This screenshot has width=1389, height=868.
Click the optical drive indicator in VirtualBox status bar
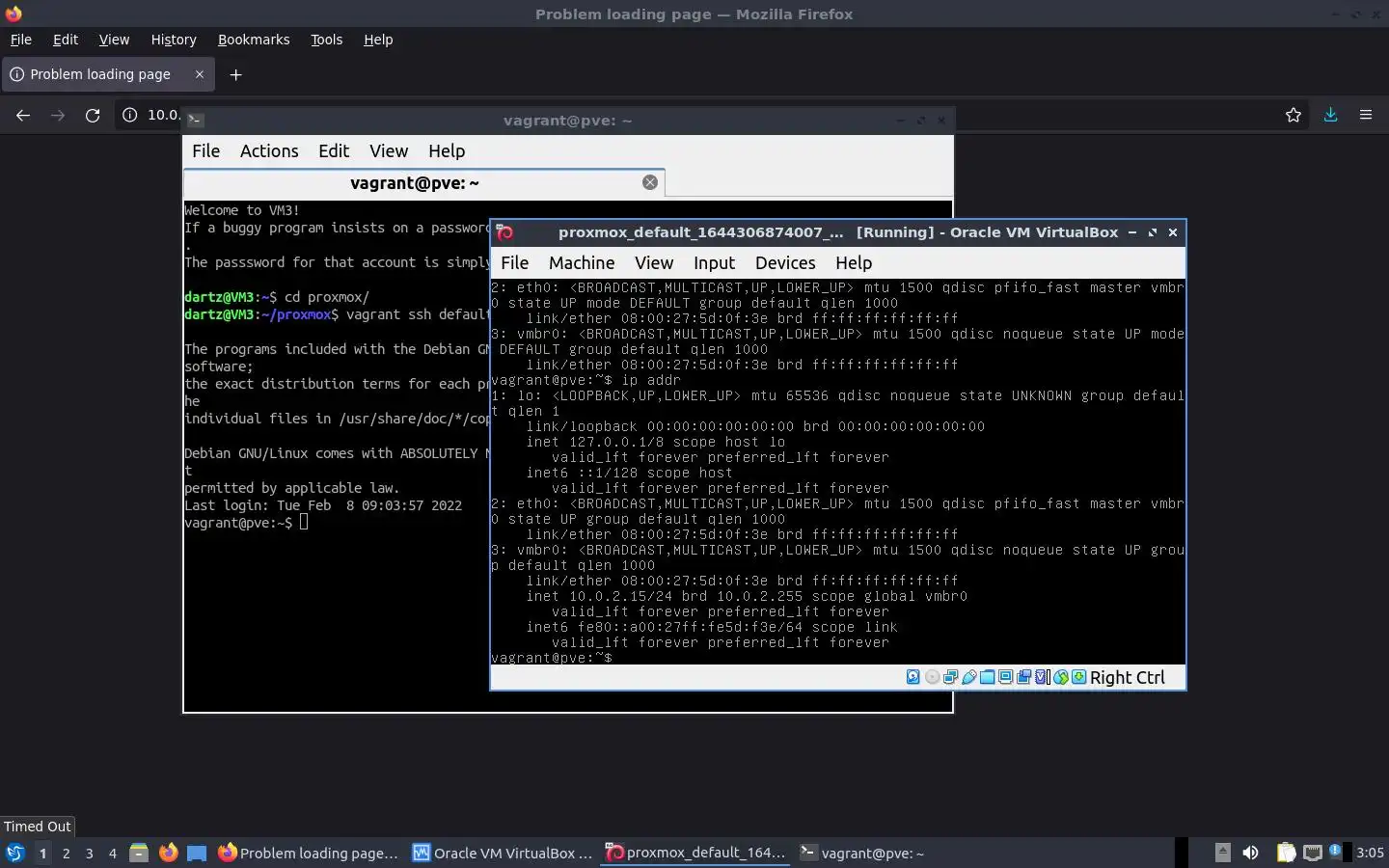[x=932, y=677]
